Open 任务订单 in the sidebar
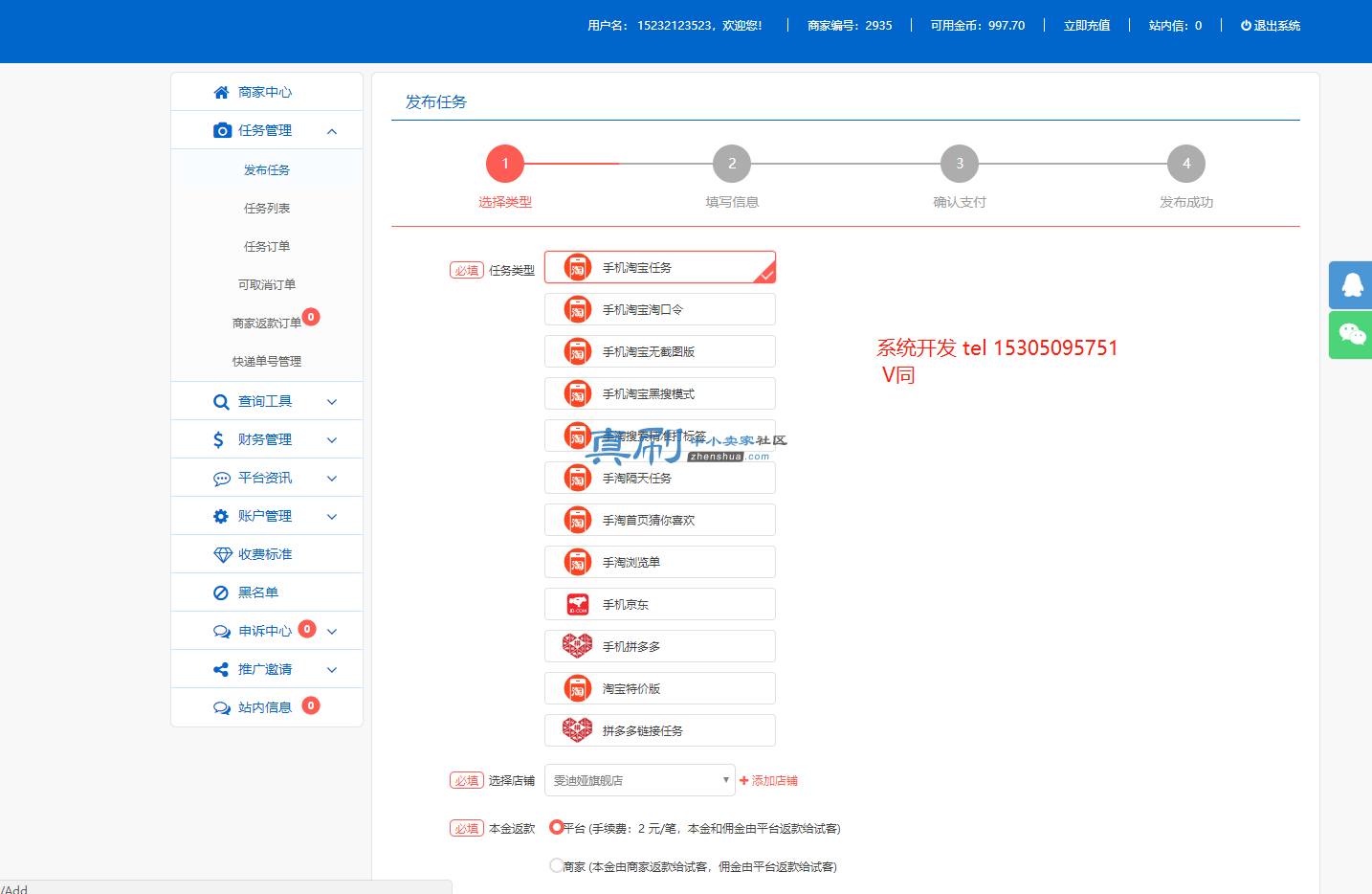Viewport: 1372px width, 894px height. click(x=267, y=246)
